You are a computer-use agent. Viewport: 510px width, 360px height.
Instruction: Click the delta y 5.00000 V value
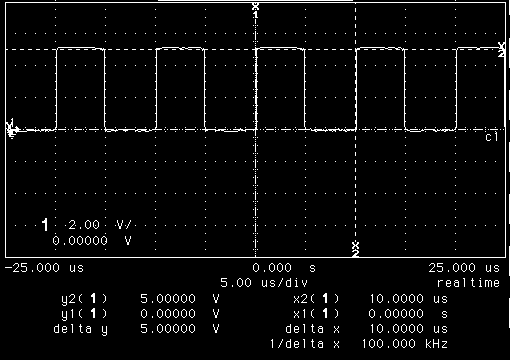[180, 329]
